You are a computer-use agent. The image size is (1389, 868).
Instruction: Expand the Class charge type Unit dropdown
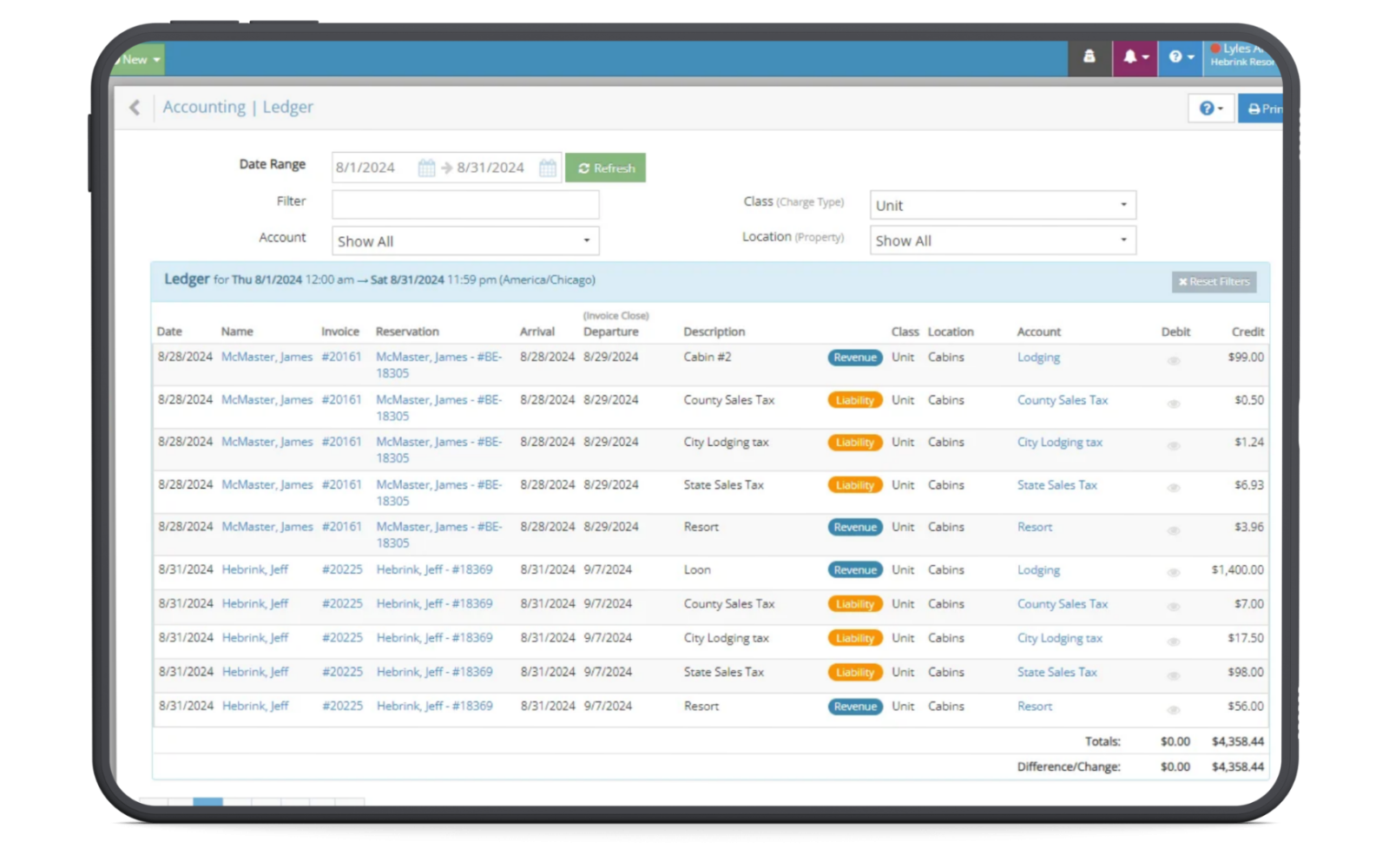pyautogui.click(x=1003, y=205)
